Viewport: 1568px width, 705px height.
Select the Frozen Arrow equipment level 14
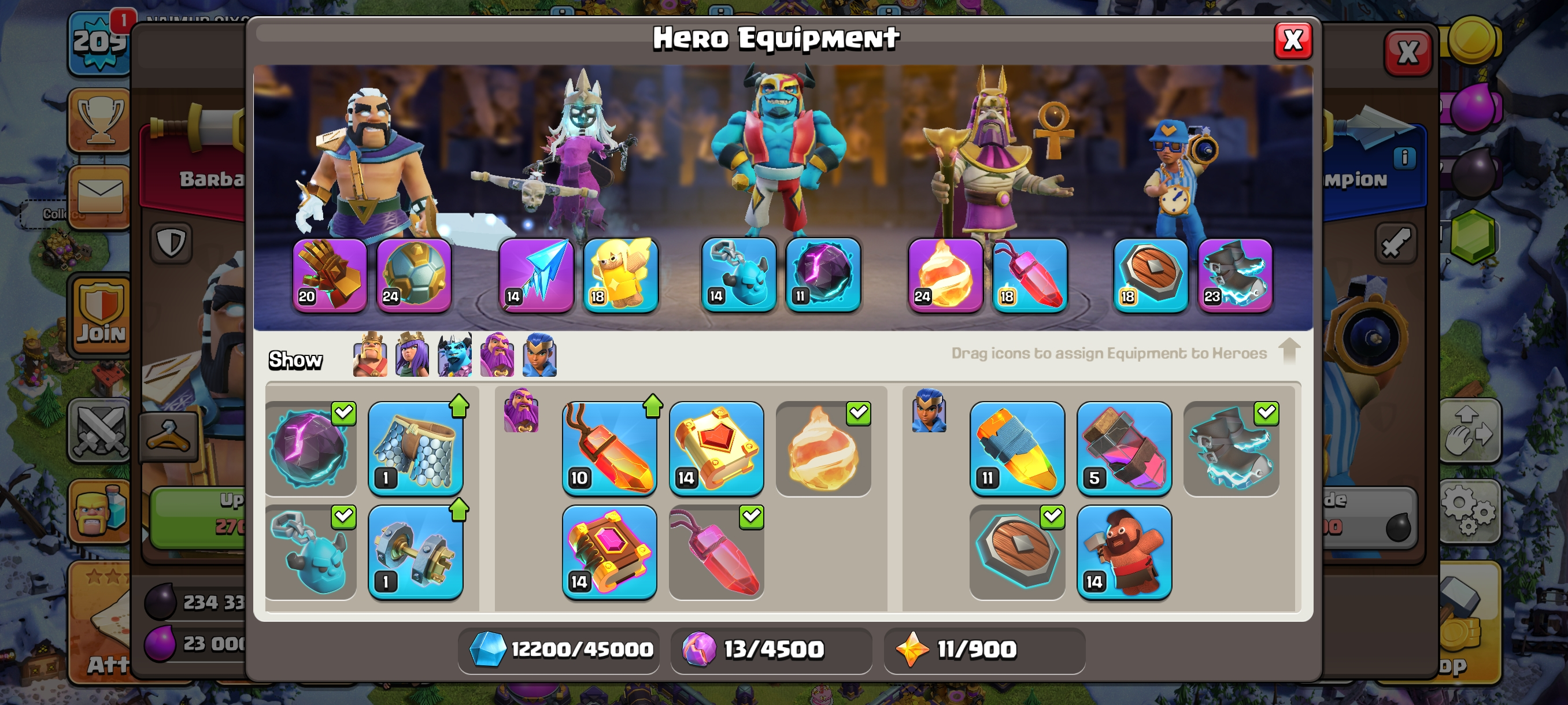[x=535, y=275]
